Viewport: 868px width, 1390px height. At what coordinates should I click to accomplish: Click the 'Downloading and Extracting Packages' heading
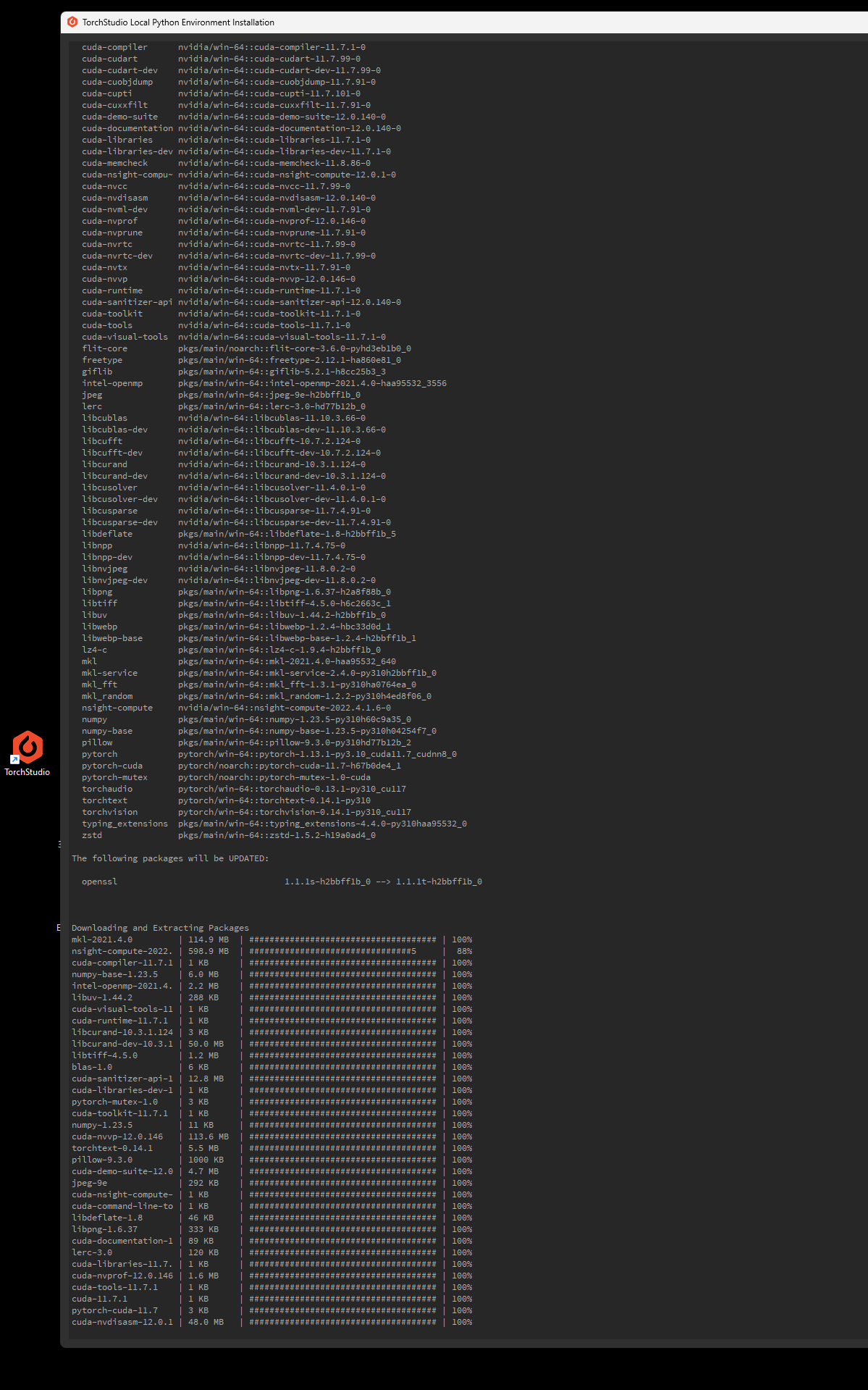(x=160, y=928)
